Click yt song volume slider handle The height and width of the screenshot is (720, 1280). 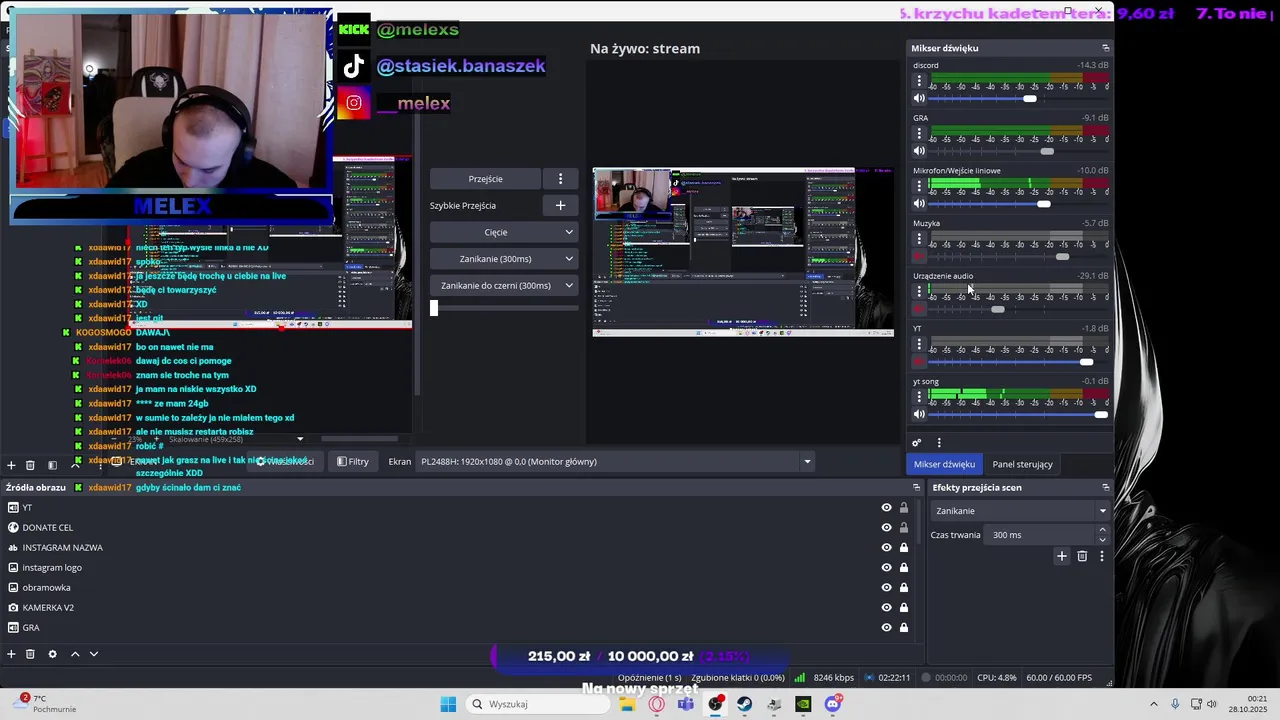point(1101,414)
